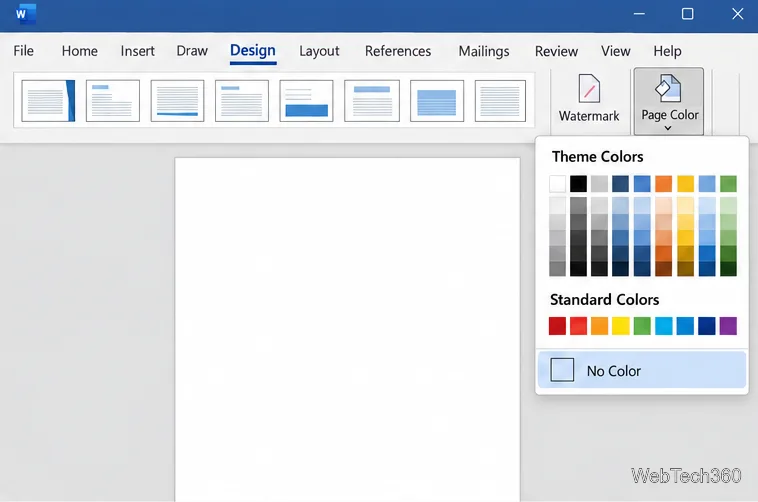Pick light blue theme color in top row

[707, 184]
